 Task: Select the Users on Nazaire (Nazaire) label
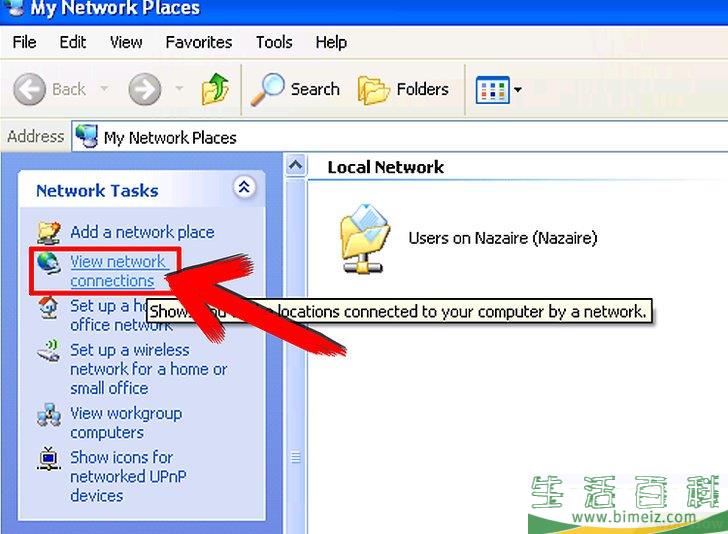(x=503, y=238)
